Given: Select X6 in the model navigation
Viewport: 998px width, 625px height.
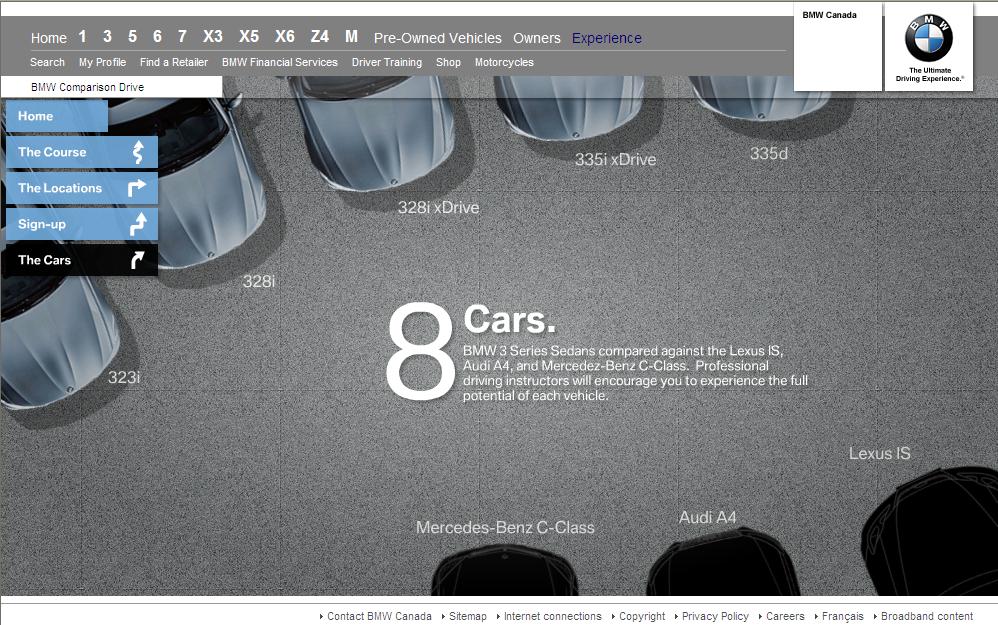Looking at the screenshot, I should click(x=285, y=37).
